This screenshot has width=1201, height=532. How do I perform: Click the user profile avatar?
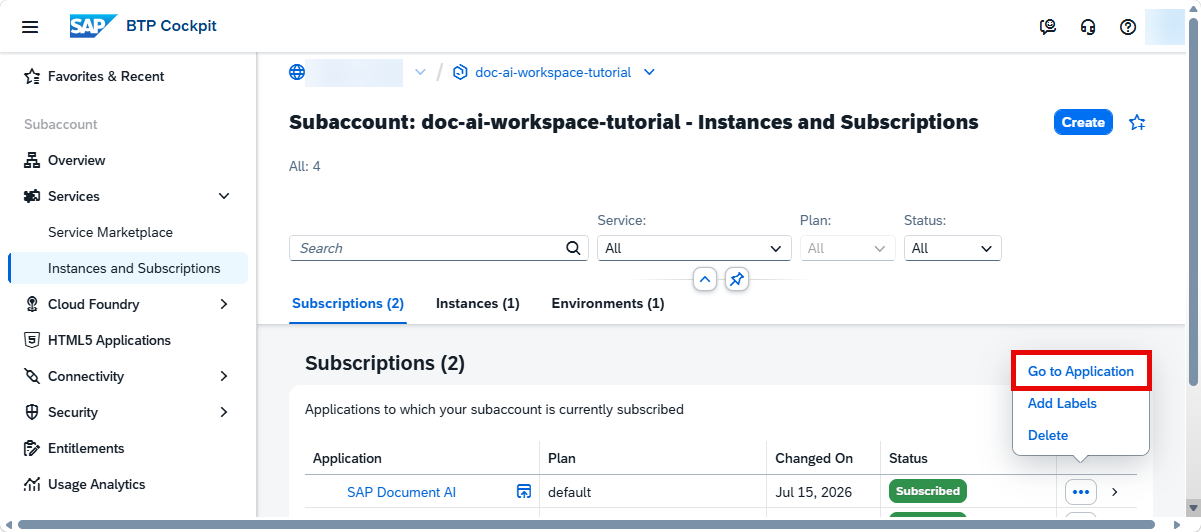(1164, 27)
